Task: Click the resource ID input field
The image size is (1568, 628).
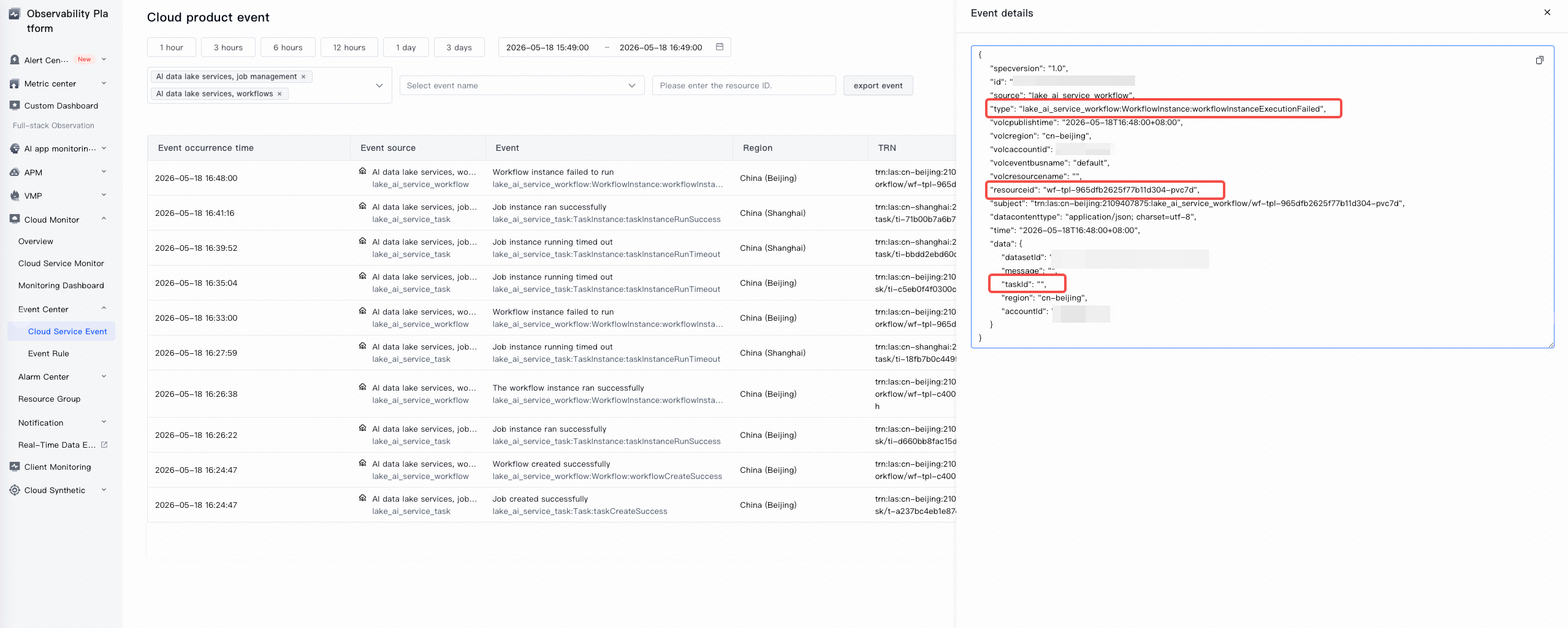Action: pyautogui.click(x=744, y=85)
